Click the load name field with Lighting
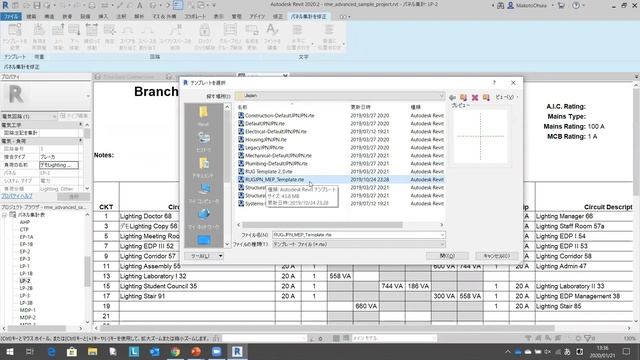 59,165
